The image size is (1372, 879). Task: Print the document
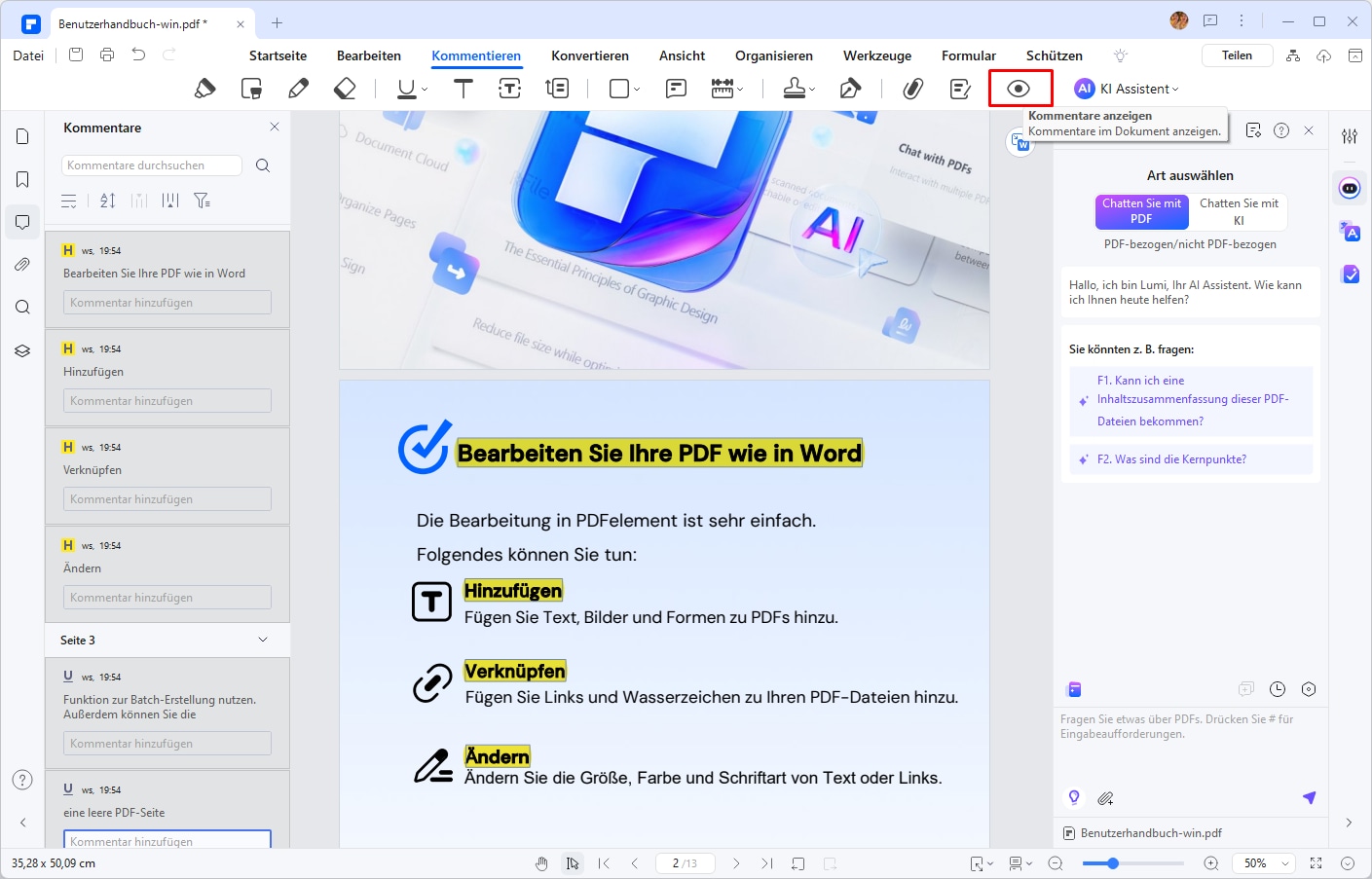pyautogui.click(x=107, y=55)
